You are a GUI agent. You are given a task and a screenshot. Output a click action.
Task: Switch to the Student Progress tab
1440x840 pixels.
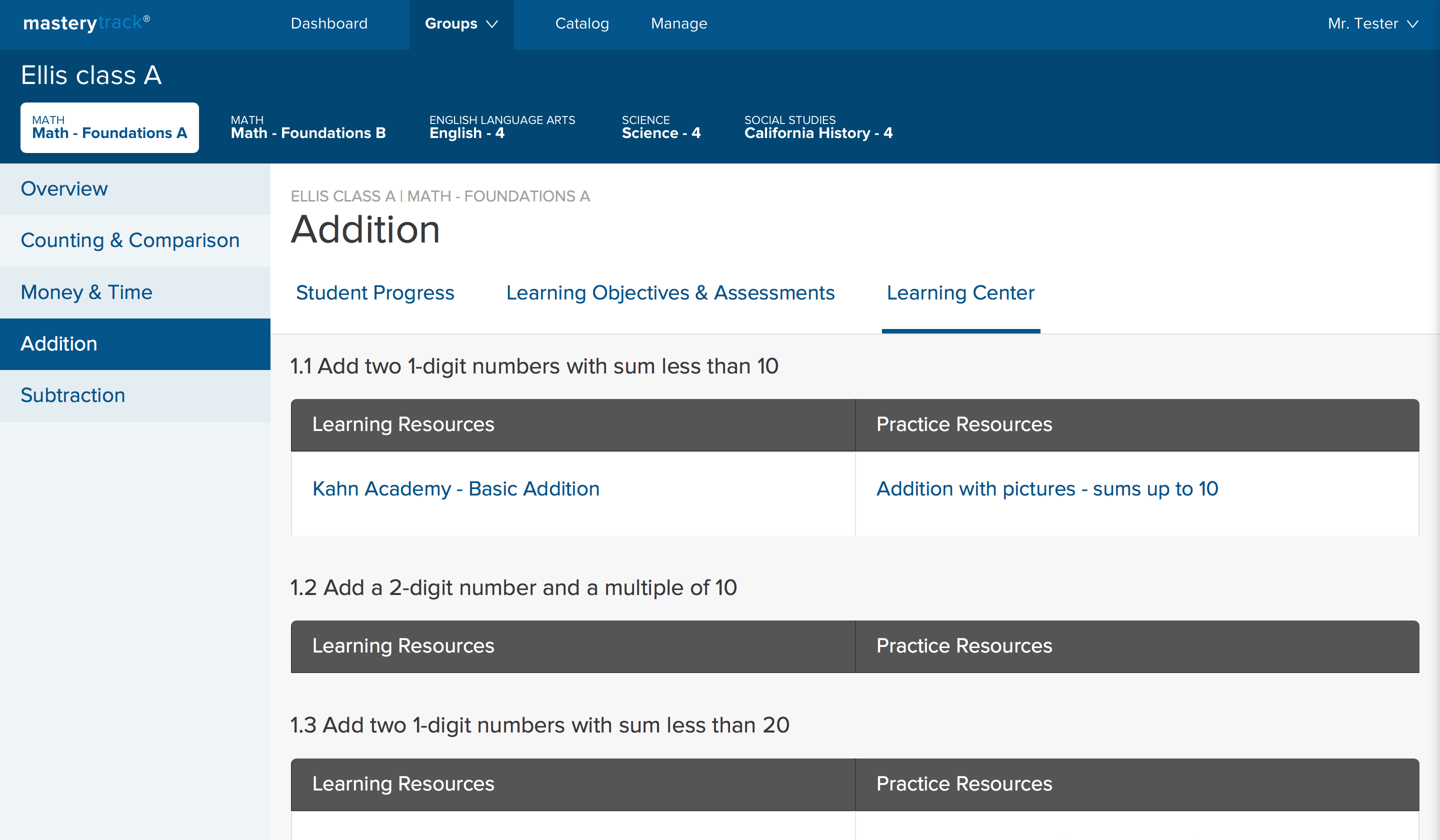375,292
